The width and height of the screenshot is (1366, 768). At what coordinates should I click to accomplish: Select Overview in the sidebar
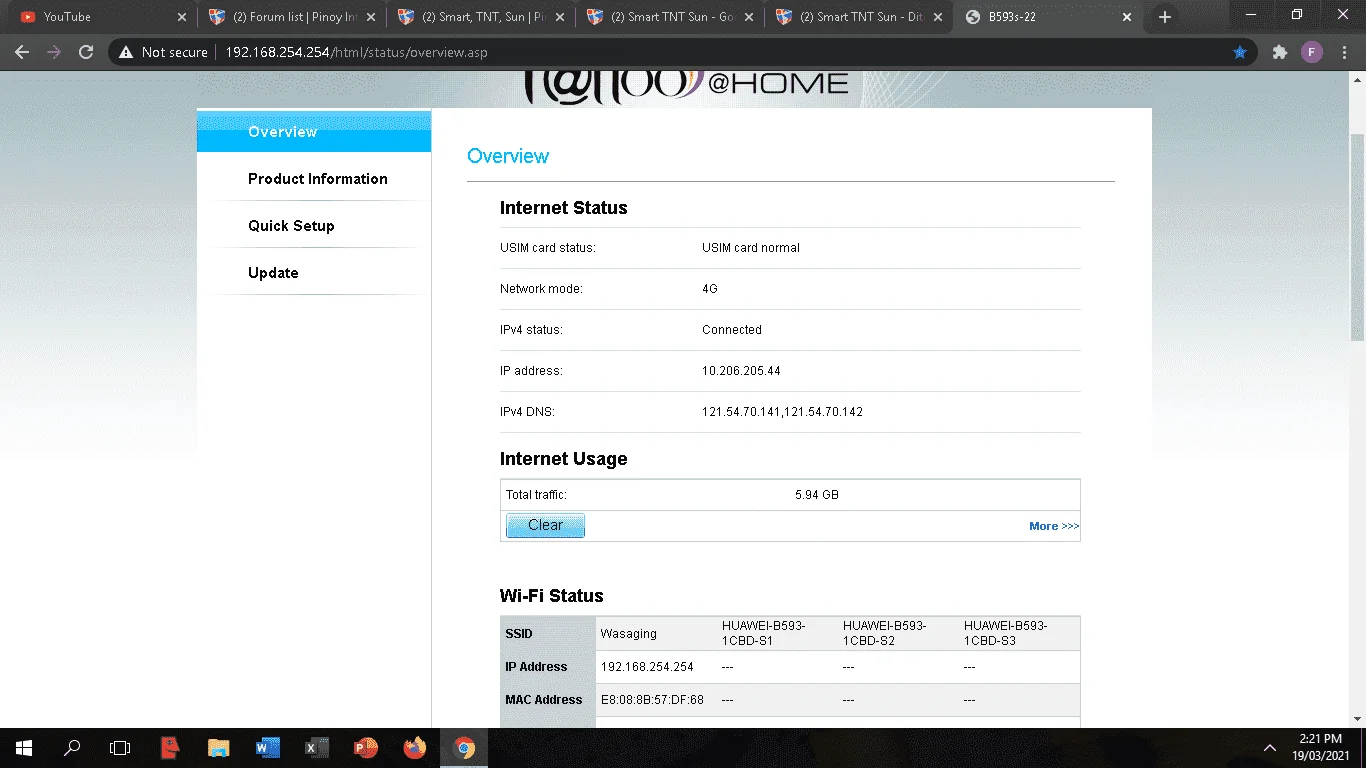314,132
